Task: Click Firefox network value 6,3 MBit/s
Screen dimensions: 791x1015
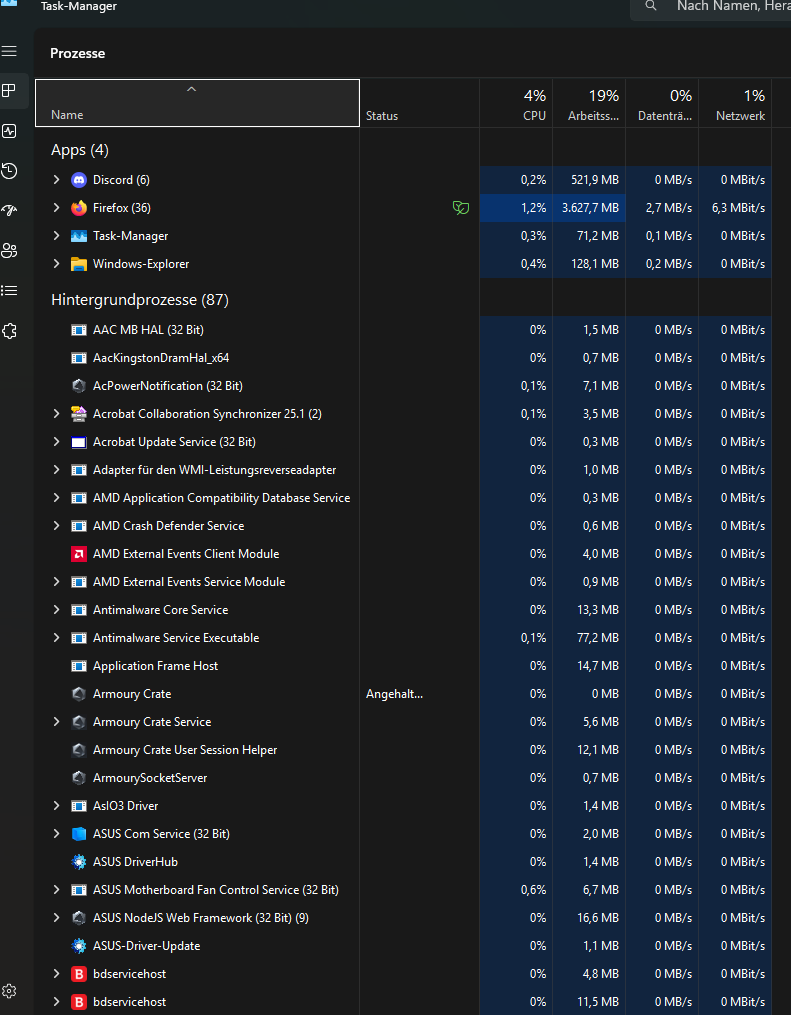Action: point(739,208)
